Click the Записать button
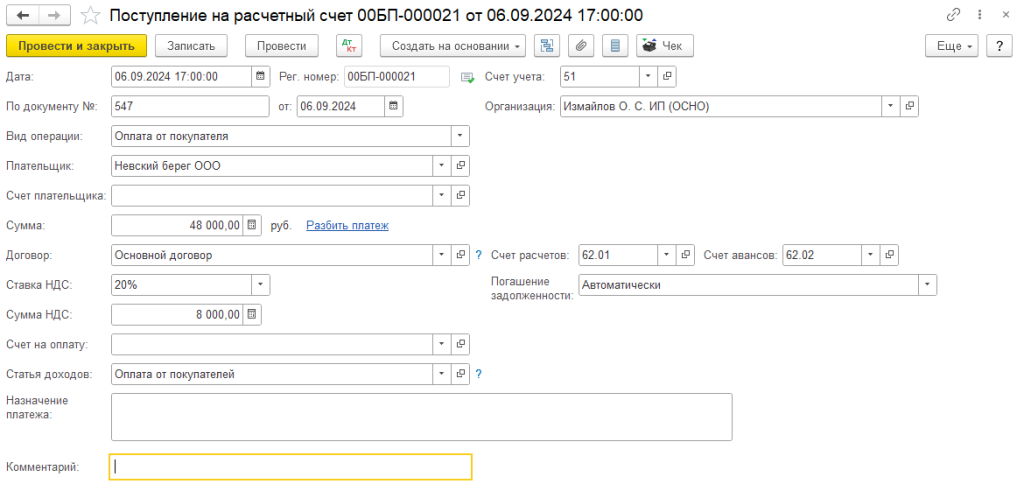The width and height of the screenshot is (1024, 491). tap(191, 46)
